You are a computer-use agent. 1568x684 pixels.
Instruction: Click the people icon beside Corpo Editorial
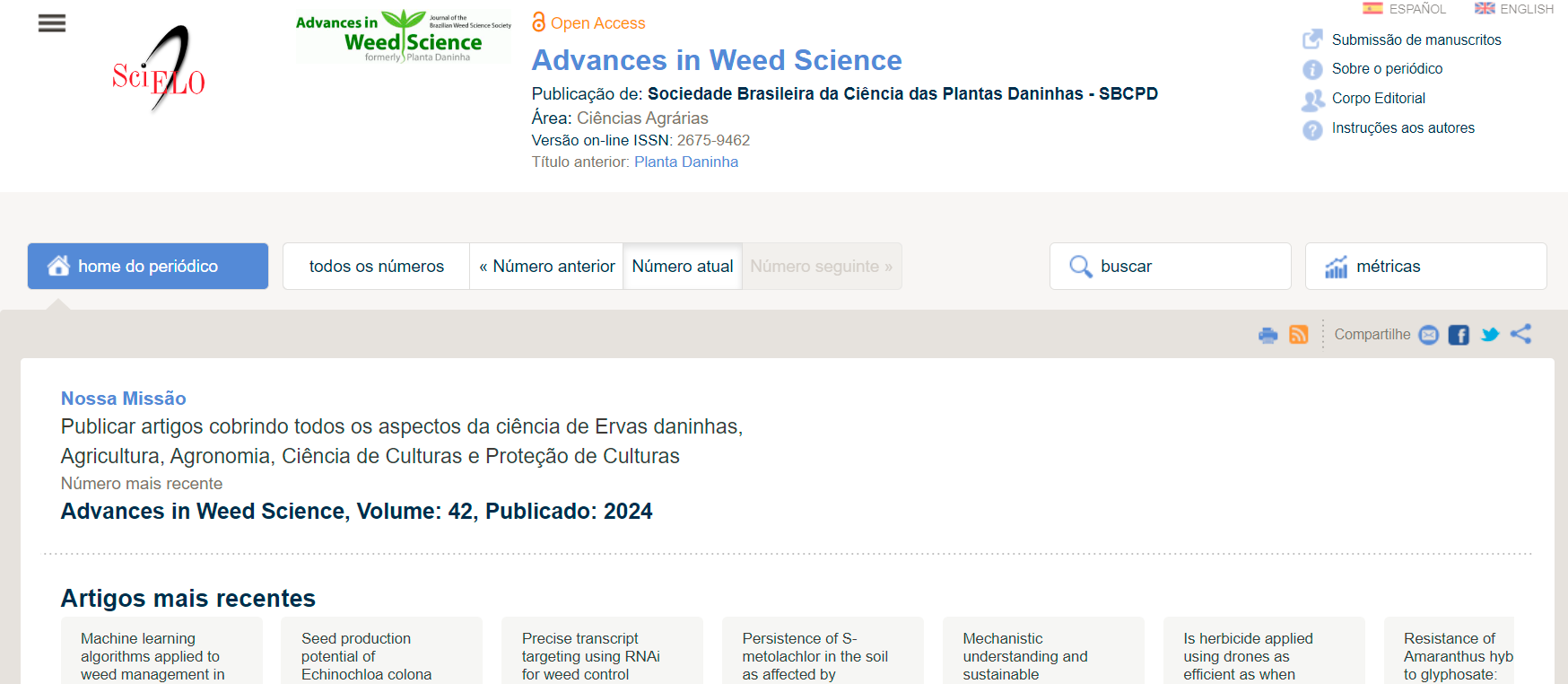click(x=1312, y=100)
